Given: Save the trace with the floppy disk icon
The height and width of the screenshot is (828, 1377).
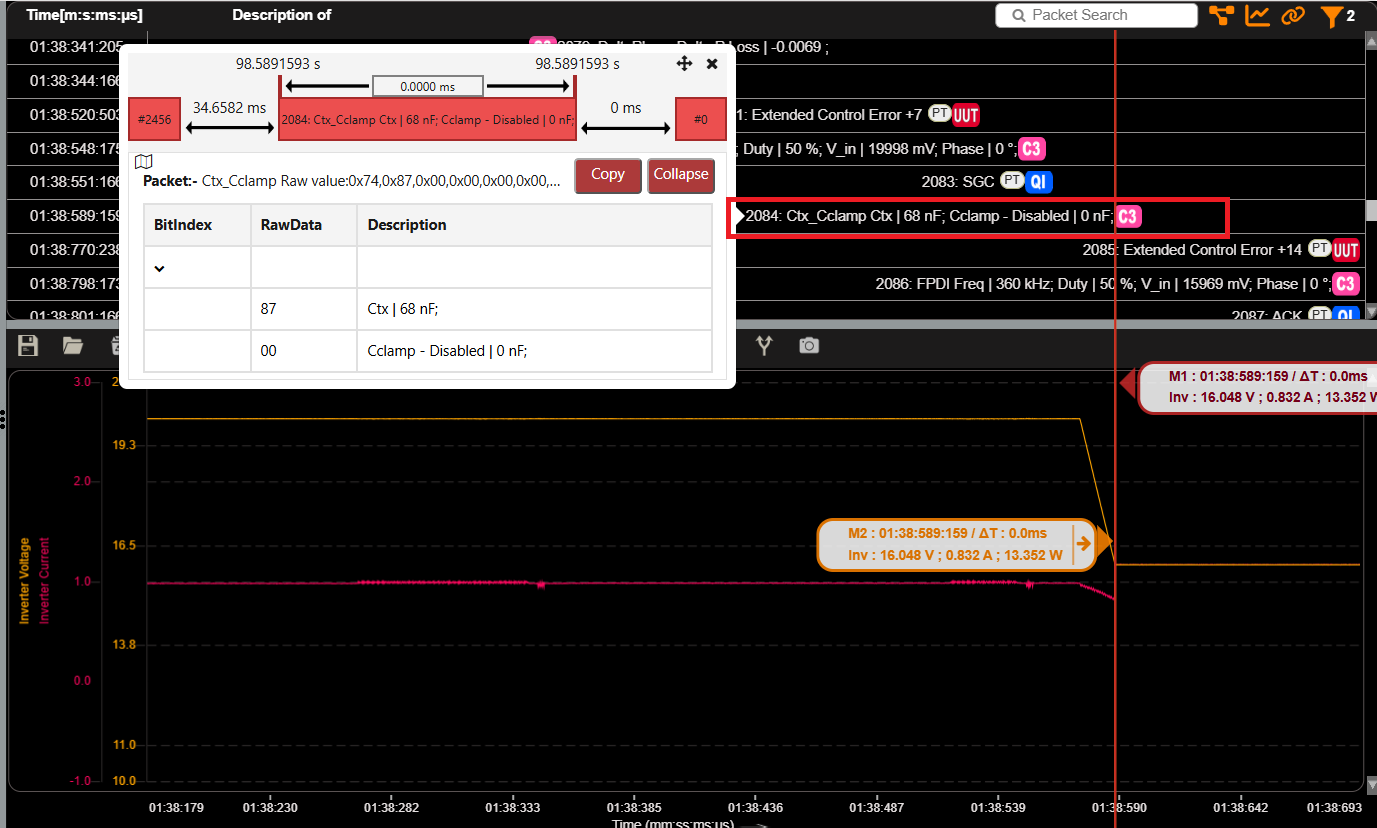Looking at the screenshot, I should 28,345.
